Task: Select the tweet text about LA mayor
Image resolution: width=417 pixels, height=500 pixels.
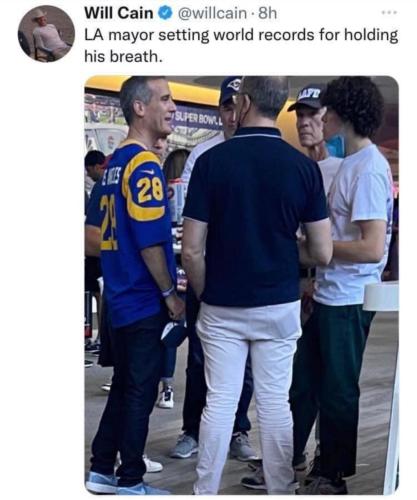Action: tap(241, 45)
